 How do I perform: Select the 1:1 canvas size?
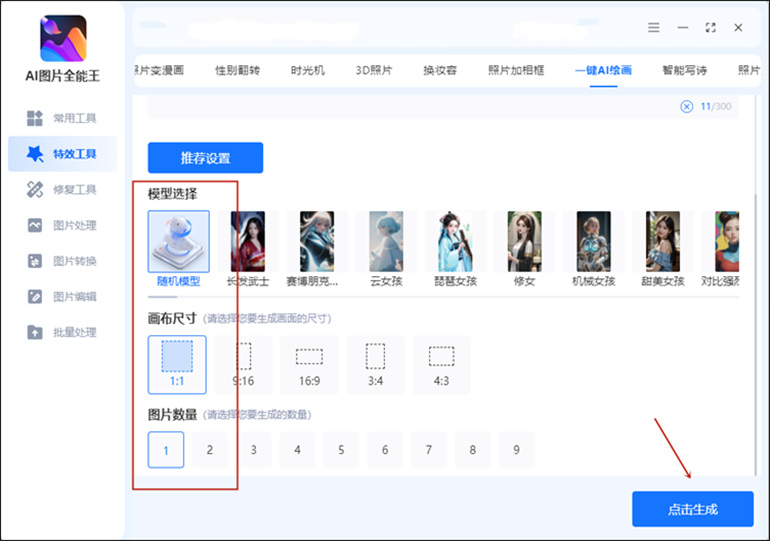177,365
